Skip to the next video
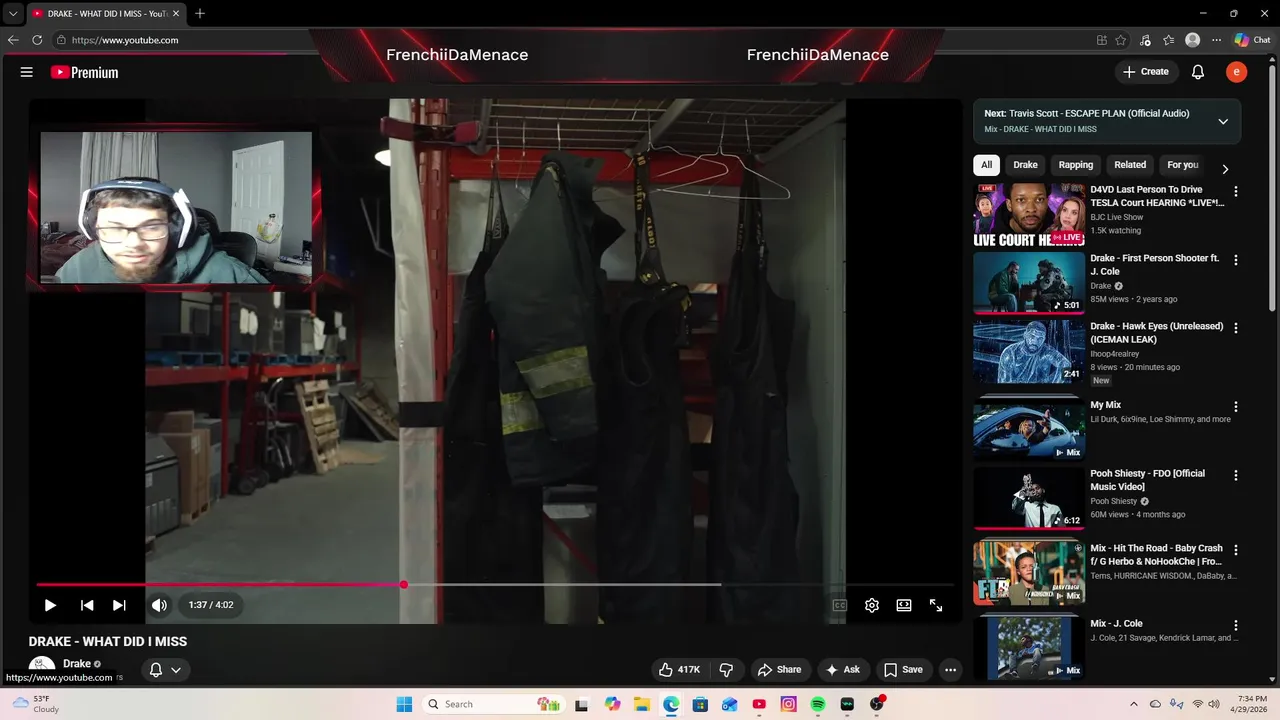1280x720 pixels. pyautogui.click(x=119, y=605)
